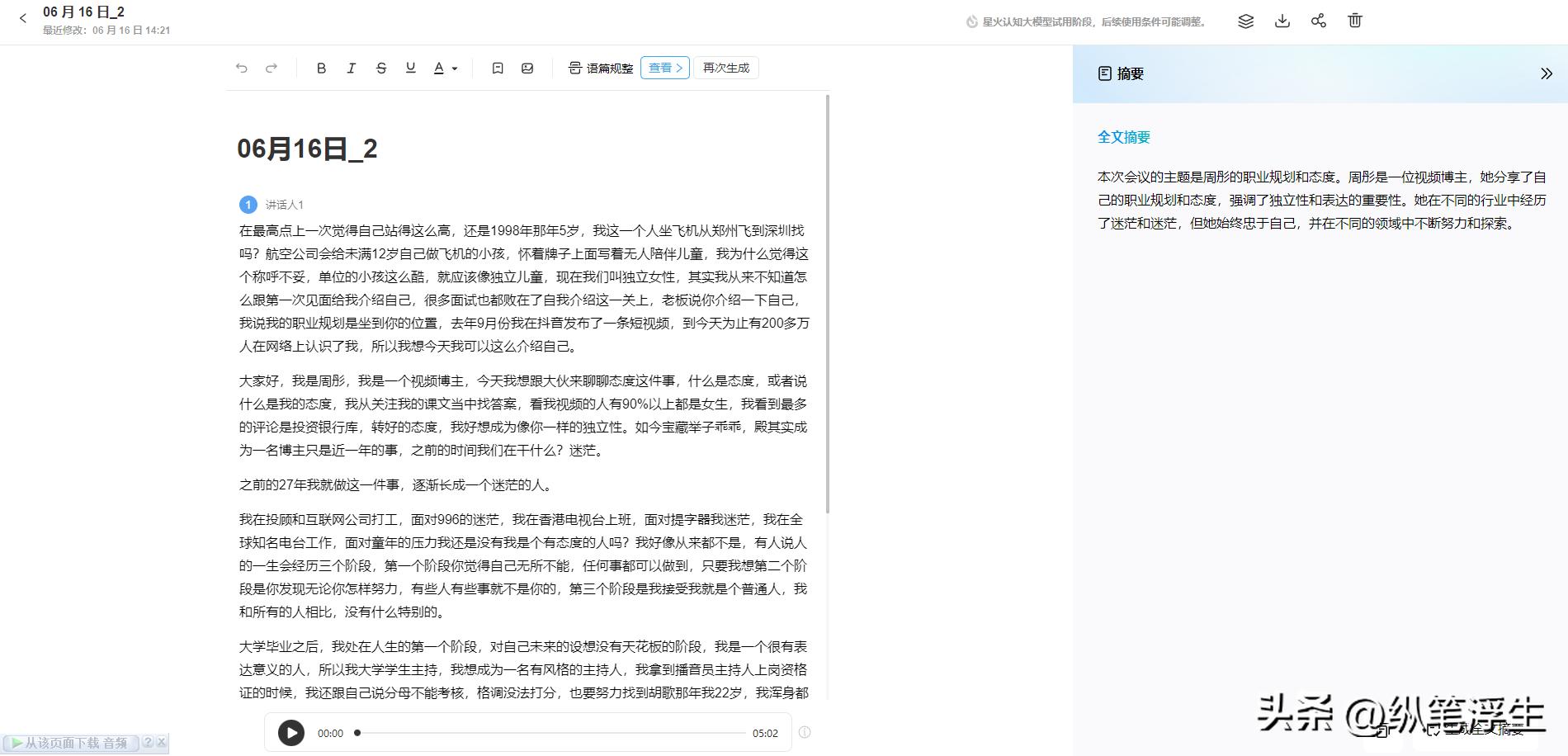Click the trash delete icon

click(1354, 21)
